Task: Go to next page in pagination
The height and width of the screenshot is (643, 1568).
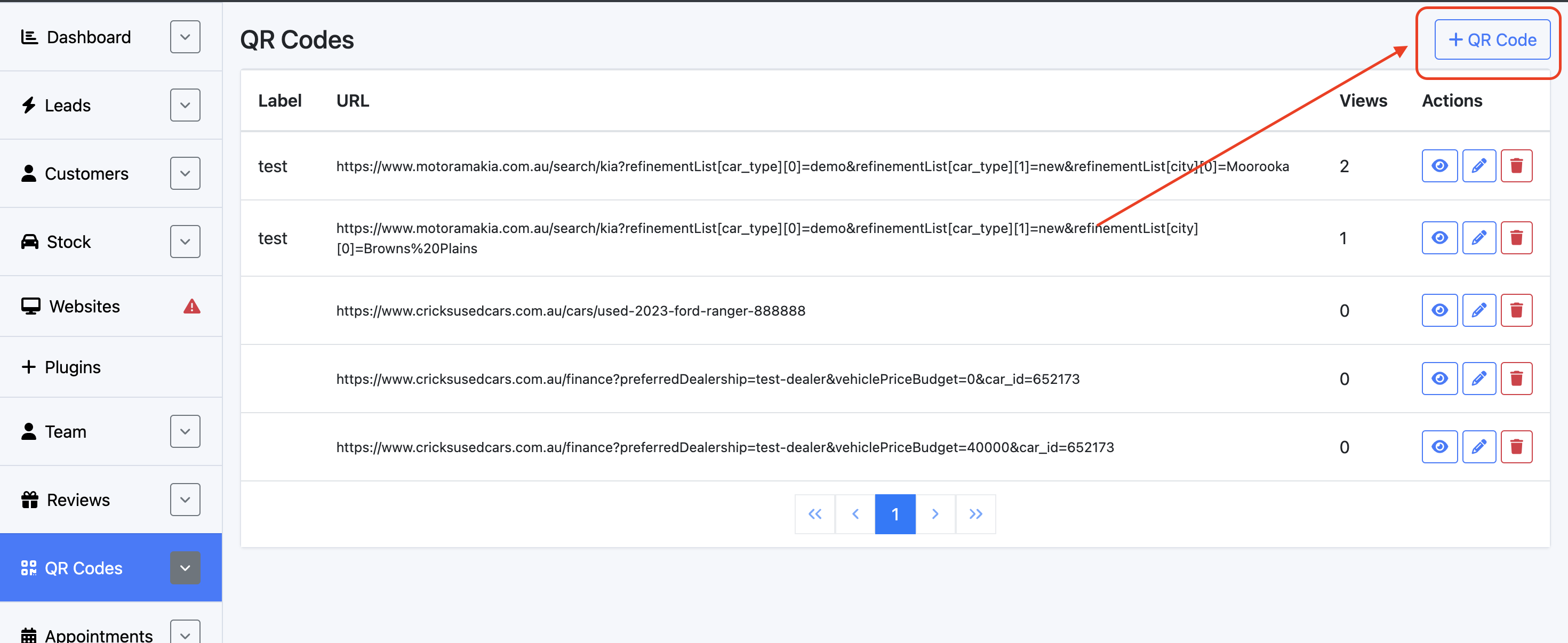Action: pyautogui.click(x=935, y=514)
